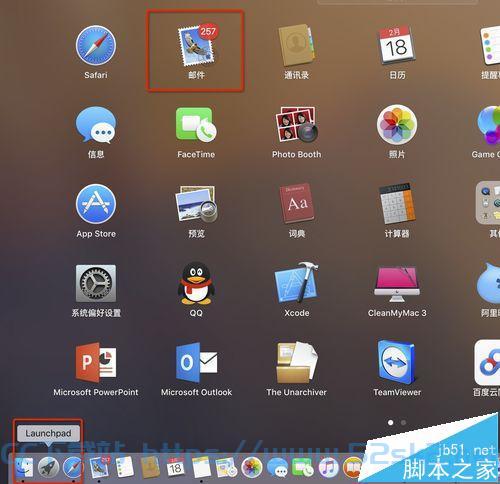
Task: Open iTunes from the Dock
Action: (329, 467)
